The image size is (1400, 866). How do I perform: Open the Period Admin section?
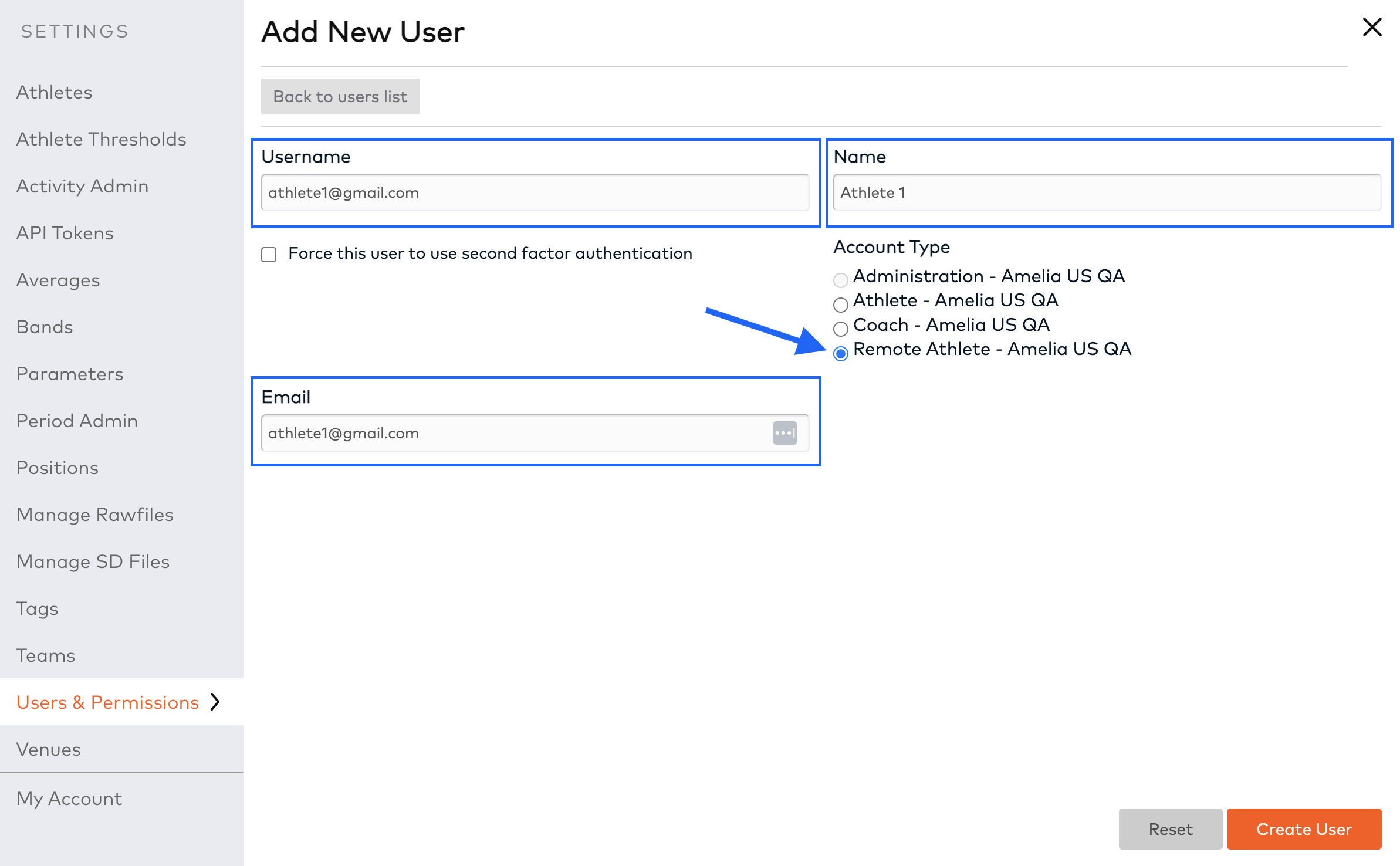point(77,421)
